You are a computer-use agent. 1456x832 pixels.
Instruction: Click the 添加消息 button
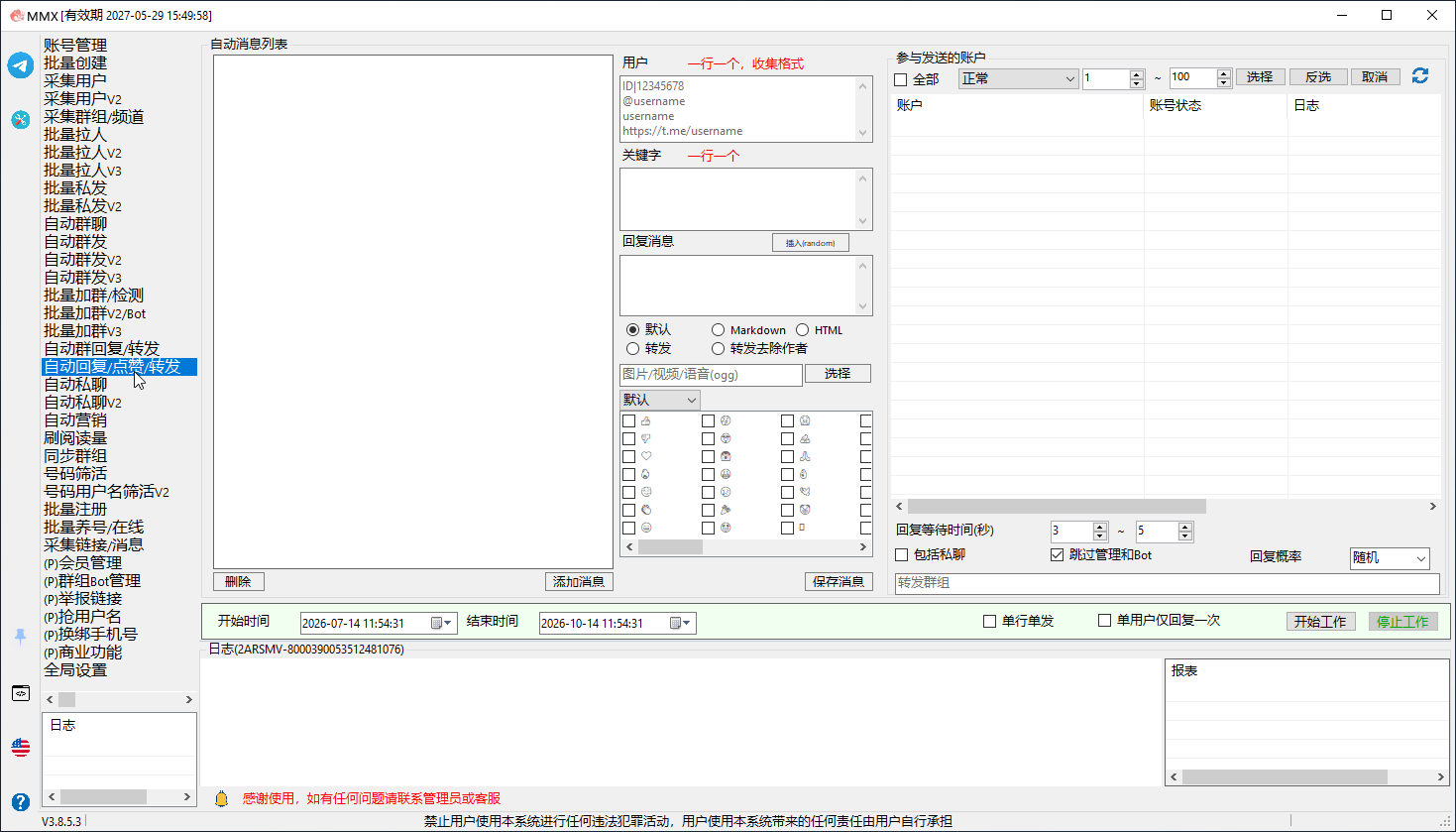point(579,581)
